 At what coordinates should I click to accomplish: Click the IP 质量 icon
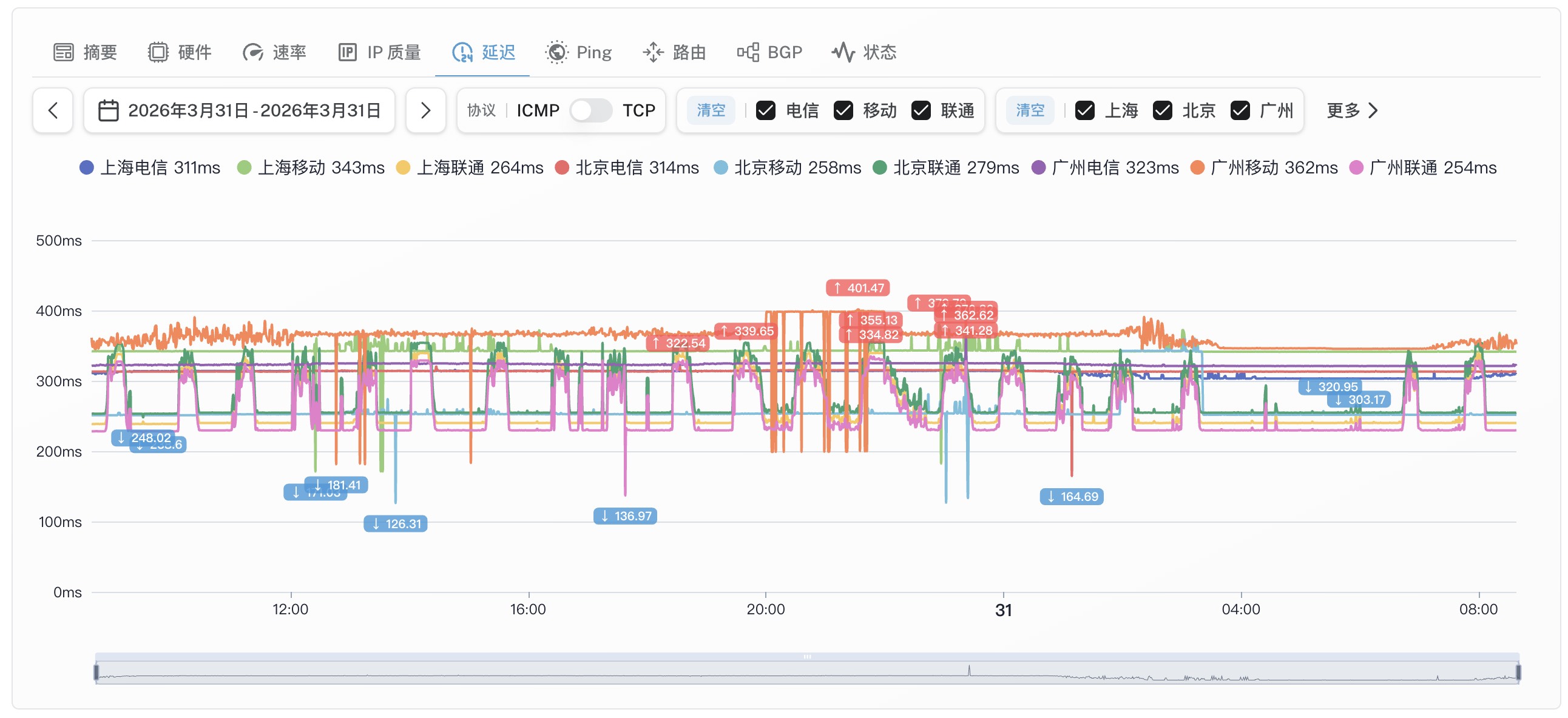coord(348,52)
